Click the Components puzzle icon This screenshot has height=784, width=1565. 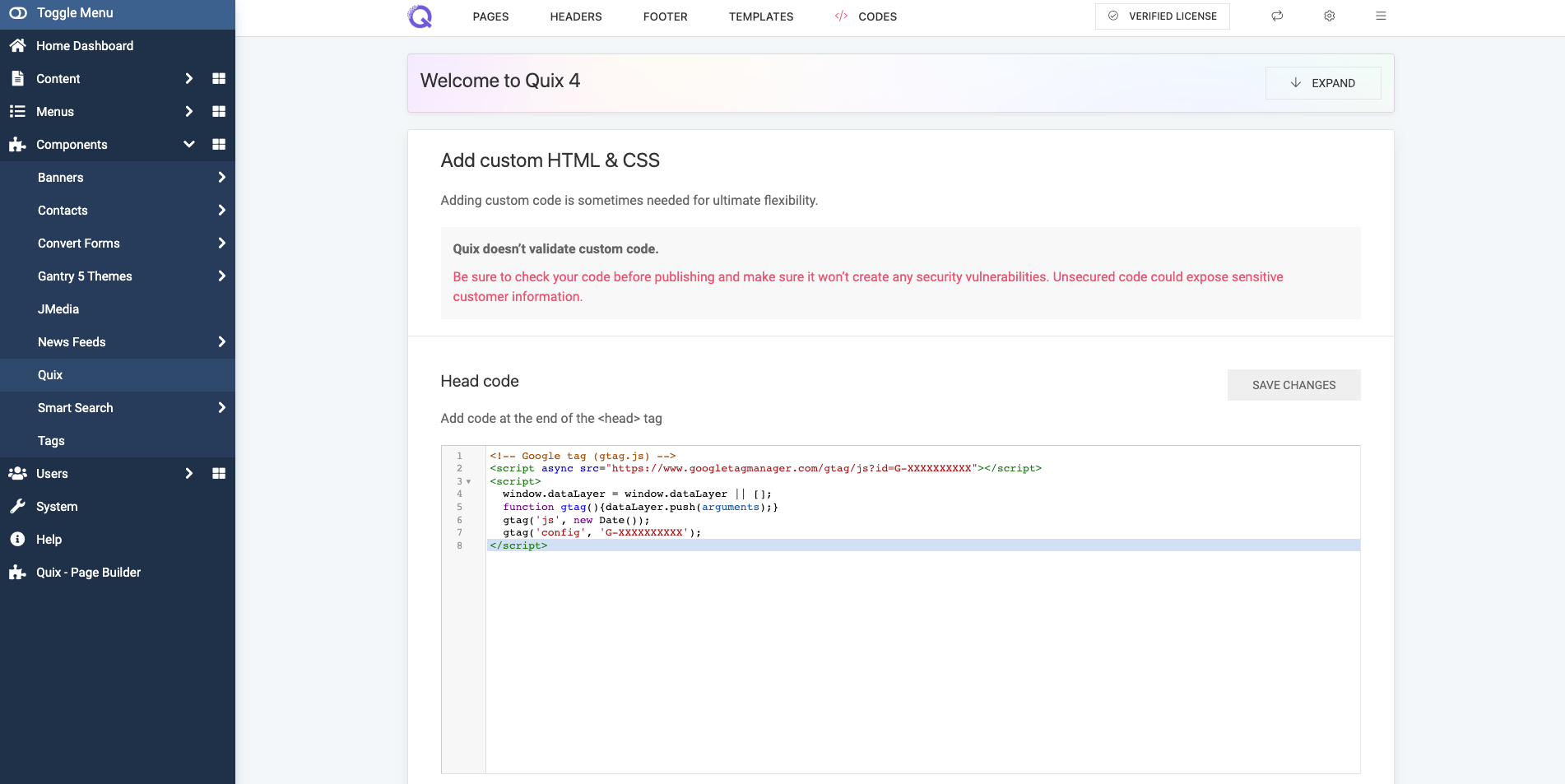[x=18, y=145]
